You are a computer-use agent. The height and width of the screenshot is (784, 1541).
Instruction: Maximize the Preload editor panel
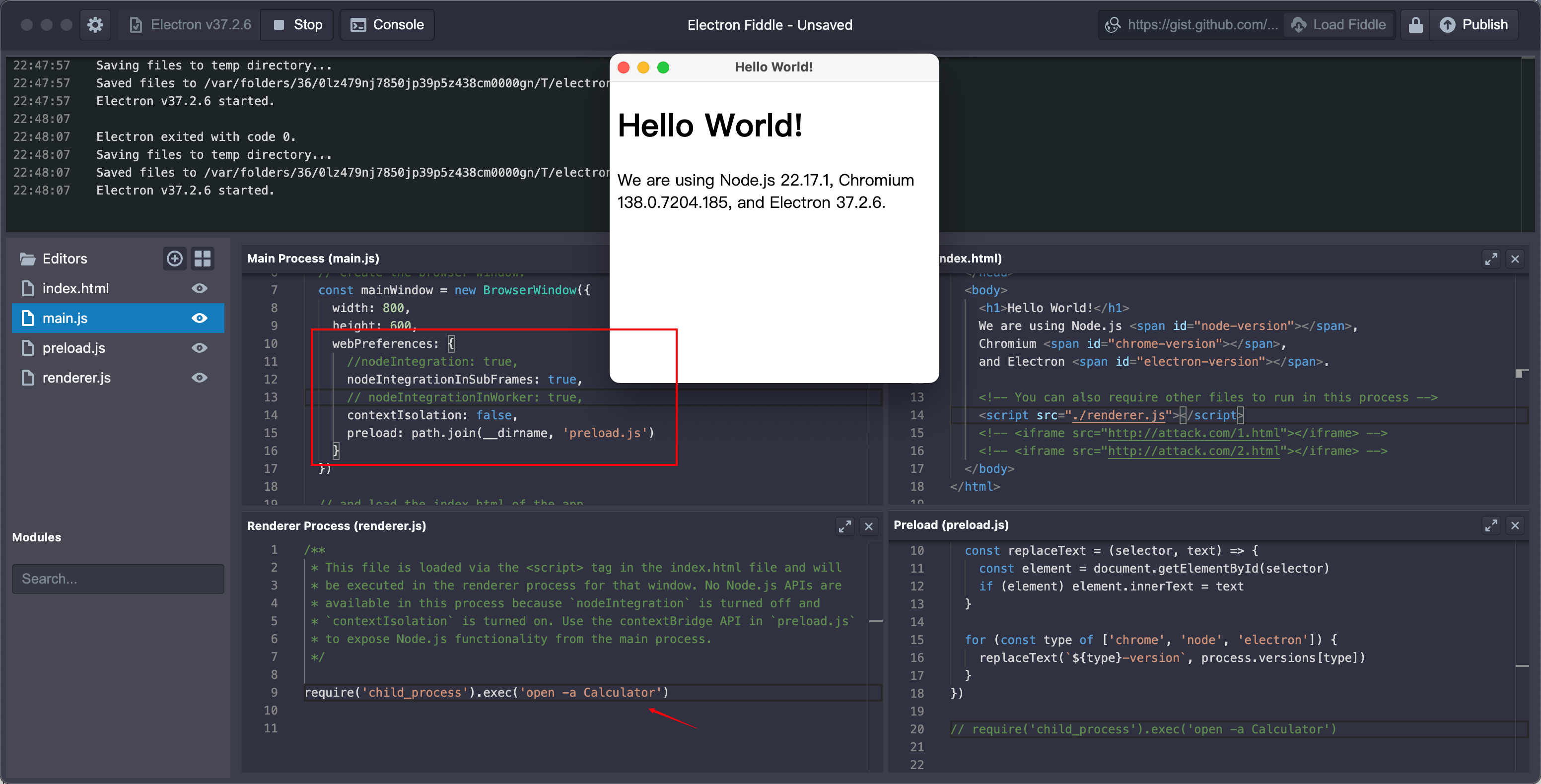(1491, 525)
